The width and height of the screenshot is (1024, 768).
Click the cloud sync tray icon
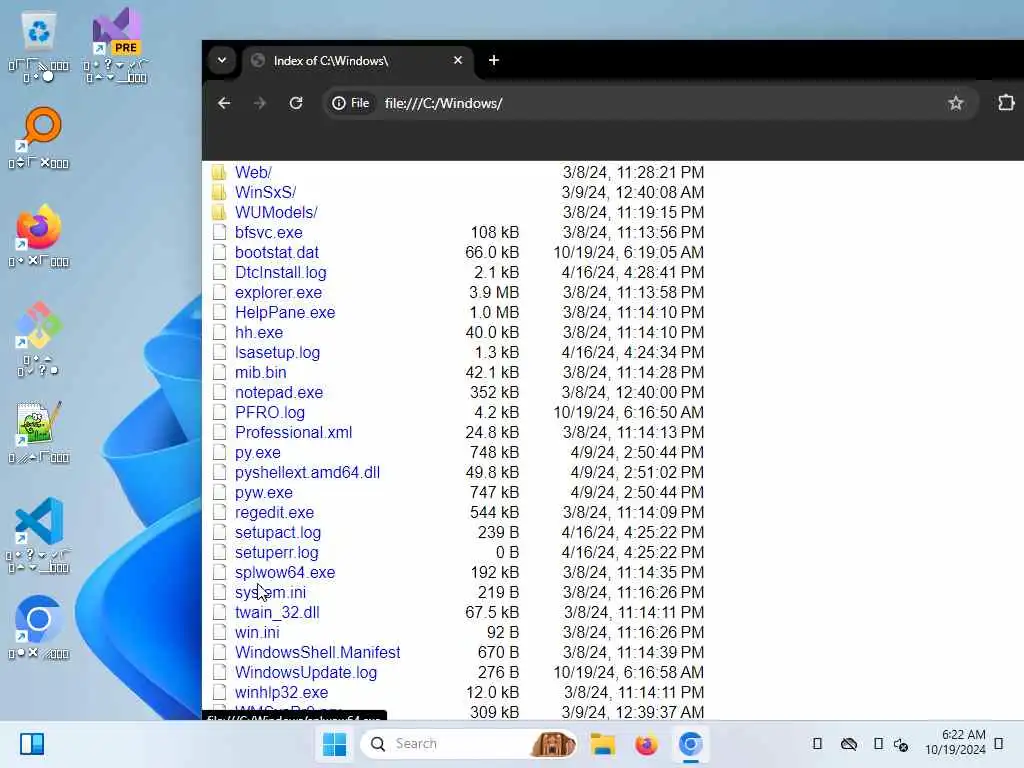(848, 744)
